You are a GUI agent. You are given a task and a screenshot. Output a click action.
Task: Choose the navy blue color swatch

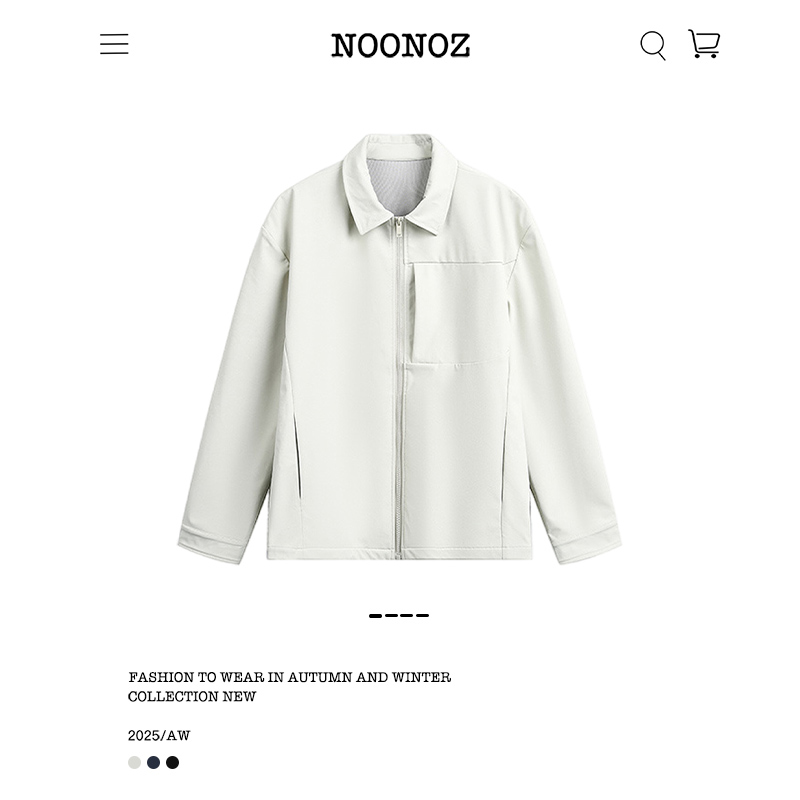154,762
